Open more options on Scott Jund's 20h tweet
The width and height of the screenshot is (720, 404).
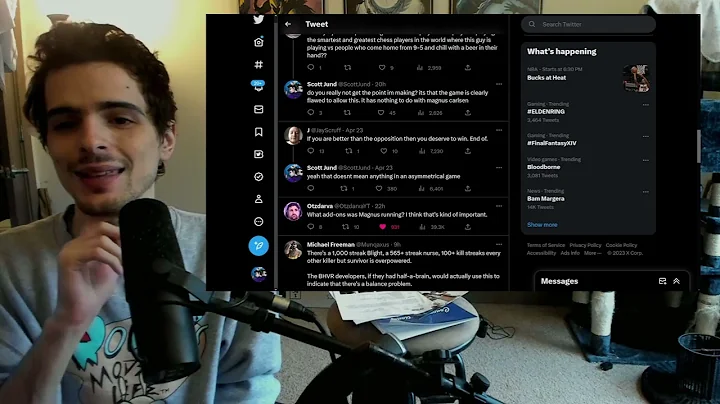pyautogui.click(x=499, y=84)
